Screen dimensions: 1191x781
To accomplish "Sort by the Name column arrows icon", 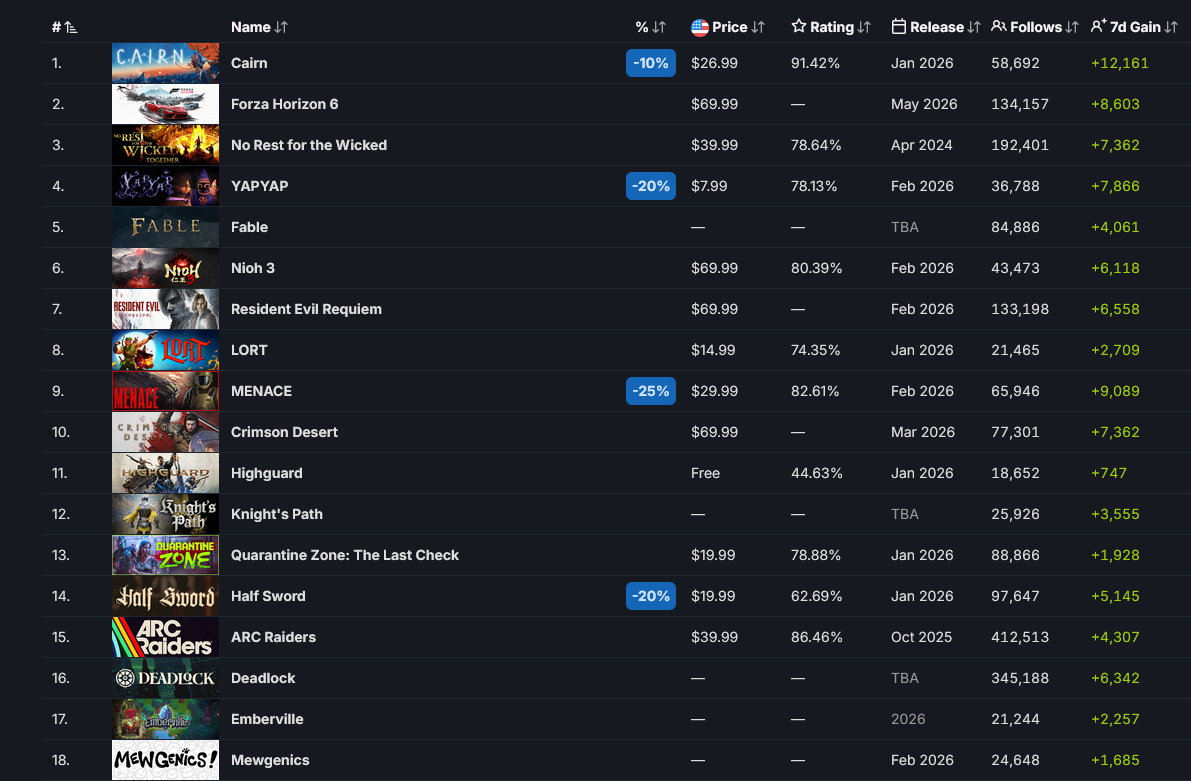I will pos(281,27).
